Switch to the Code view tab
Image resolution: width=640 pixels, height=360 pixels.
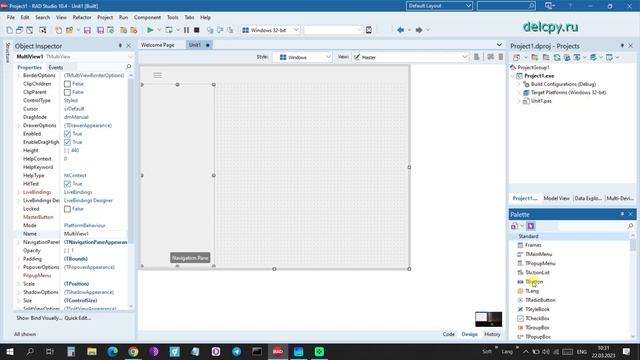click(x=449, y=334)
